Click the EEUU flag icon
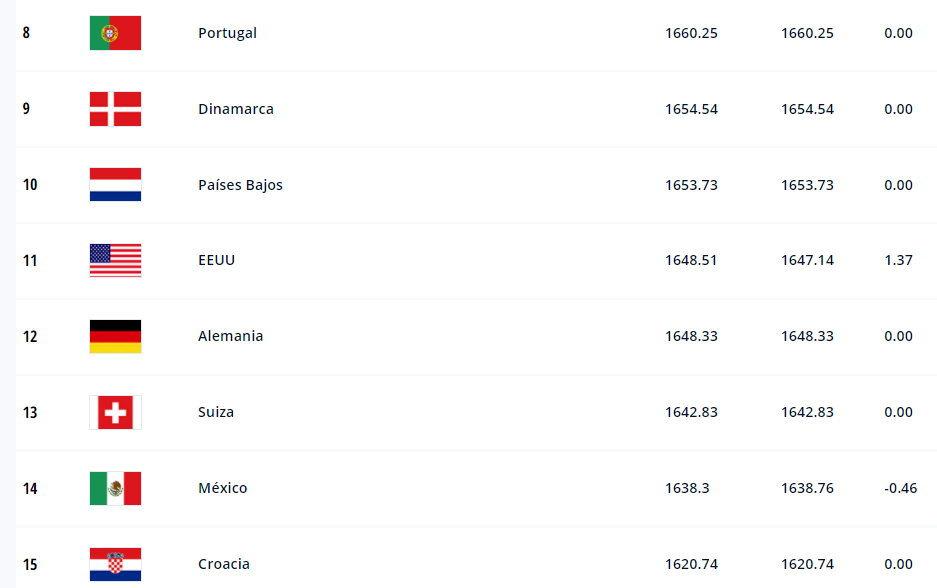 [x=115, y=260]
